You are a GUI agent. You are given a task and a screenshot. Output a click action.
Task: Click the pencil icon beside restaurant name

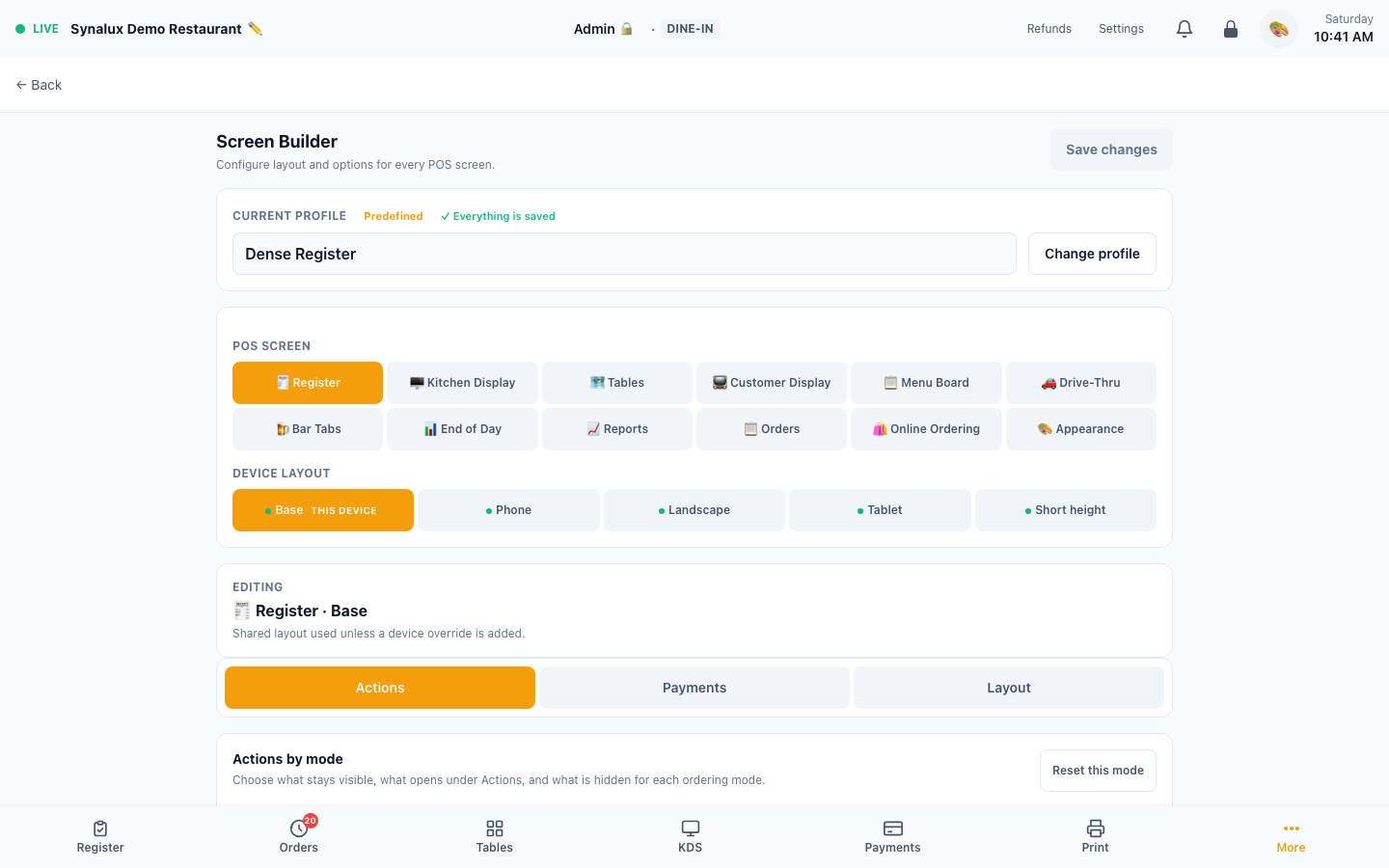(x=255, y=29)
